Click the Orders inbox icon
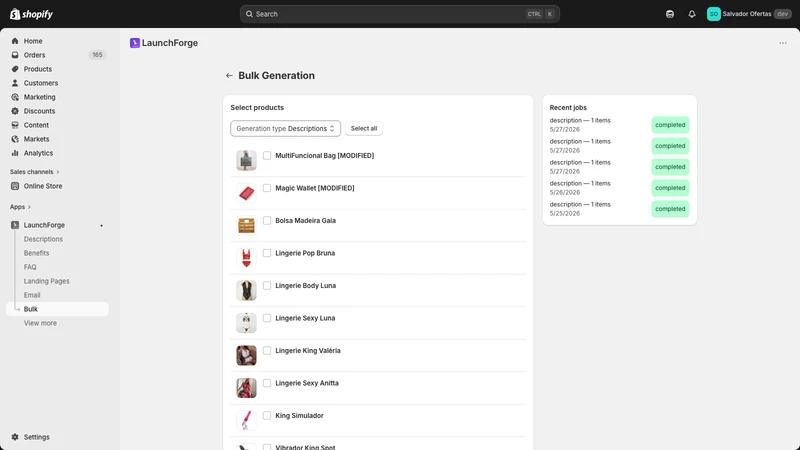Viewport: 800px width, 450px height. [x=15, y=55]
